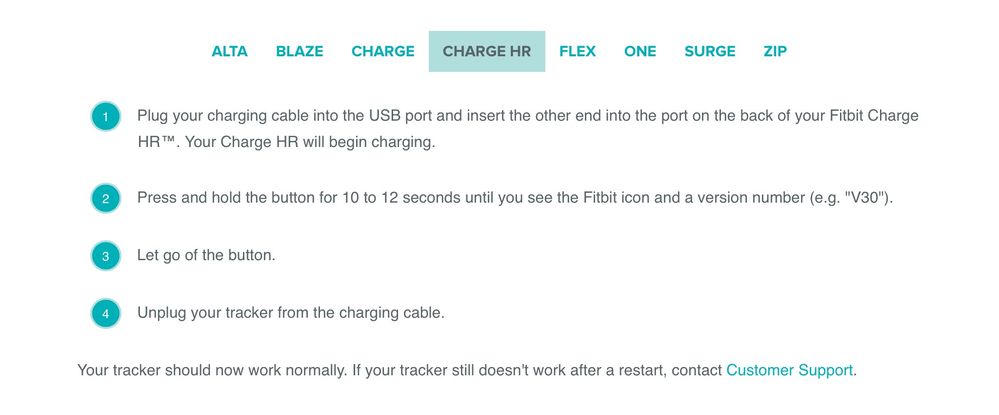Screen dimensions: 999x415
Task: Select the step 3 numbered circle icon
Action: click(105, 256)
